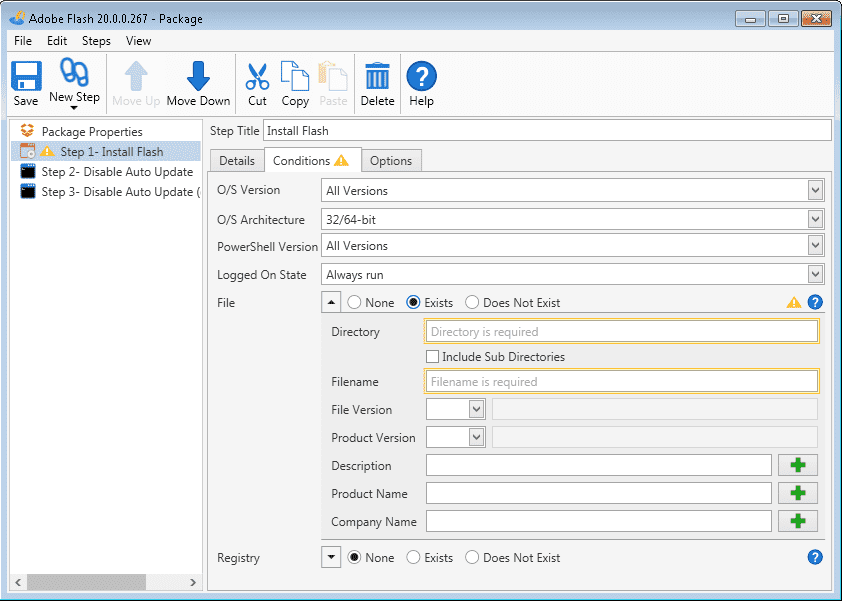Open the File menu
The width and height of the screenshot is (842, 601).
pyautogui.click(x=23, y=41)
